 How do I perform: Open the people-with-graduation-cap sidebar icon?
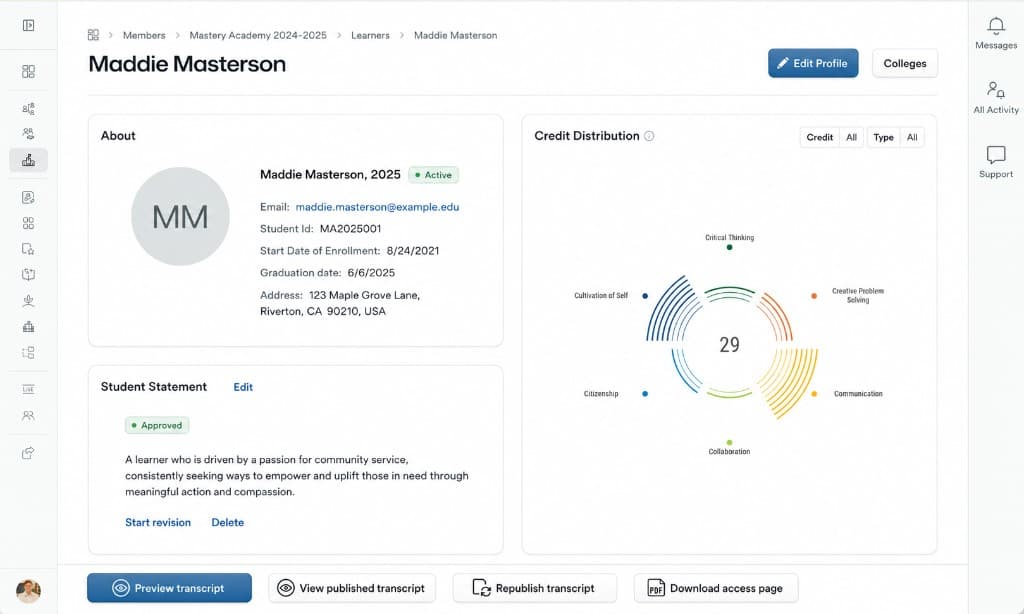pos(28,134)
